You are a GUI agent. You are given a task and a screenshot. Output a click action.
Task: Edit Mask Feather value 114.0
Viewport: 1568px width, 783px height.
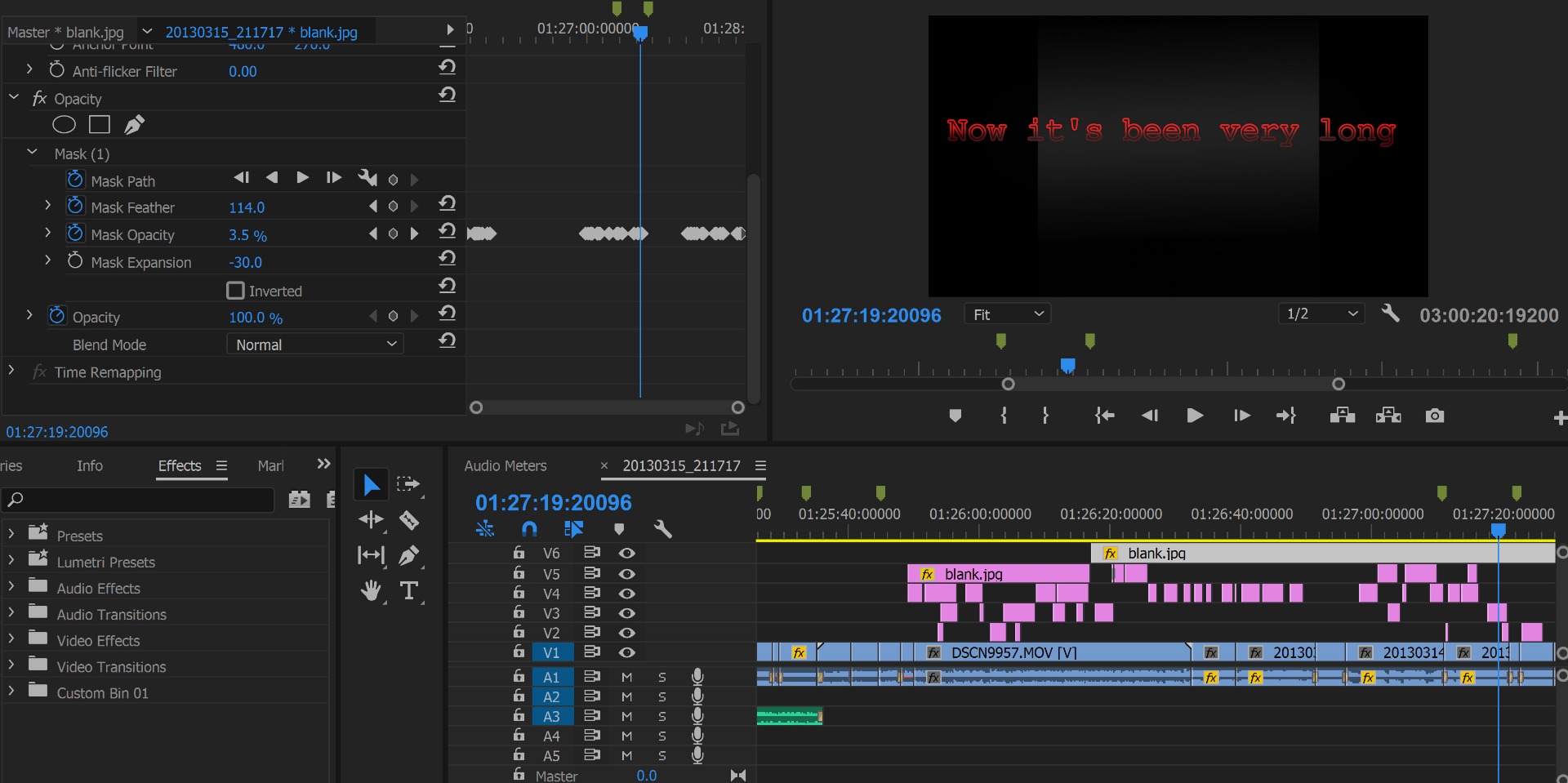247,207
